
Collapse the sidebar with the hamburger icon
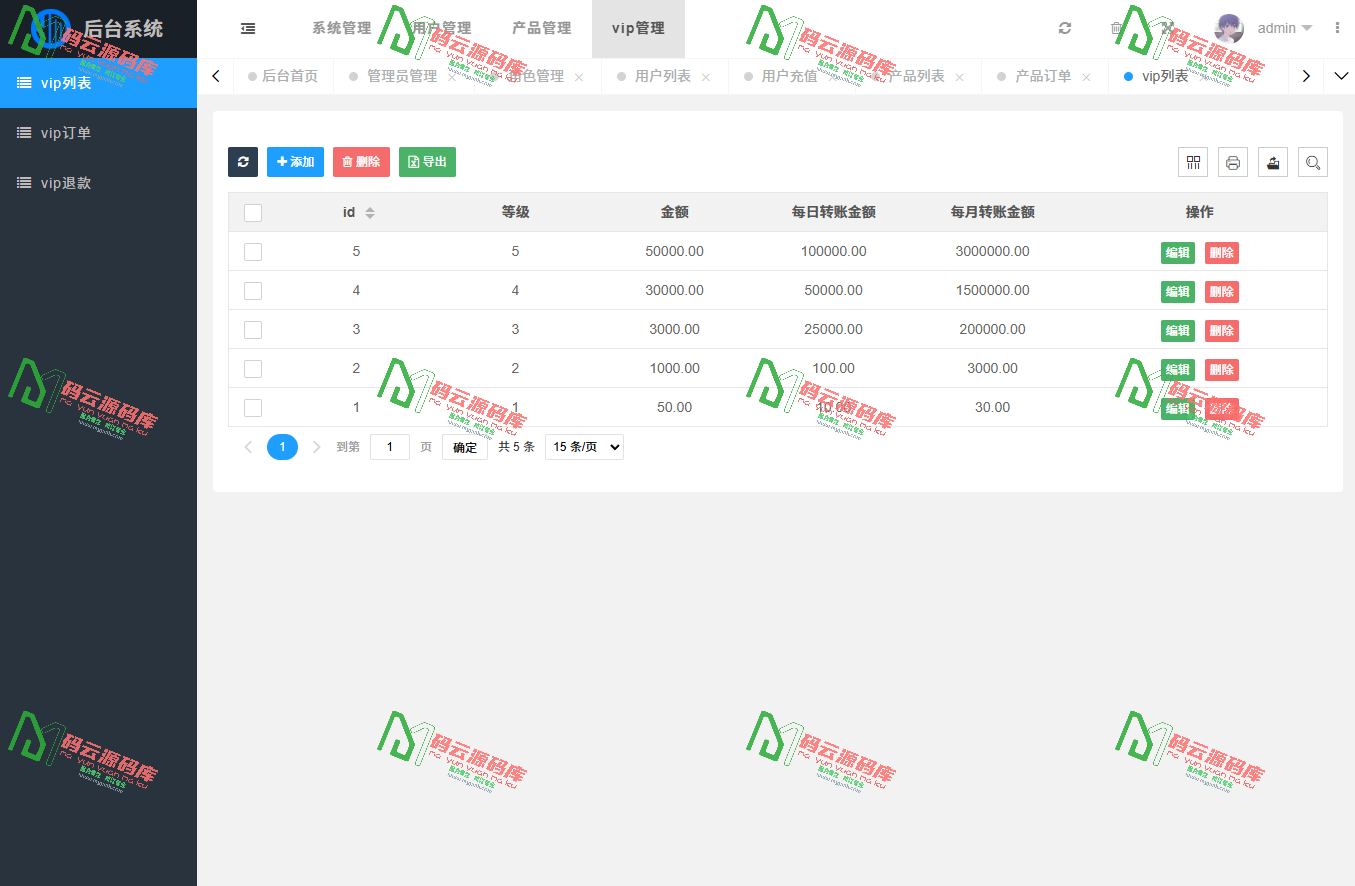tap(247, 28)
